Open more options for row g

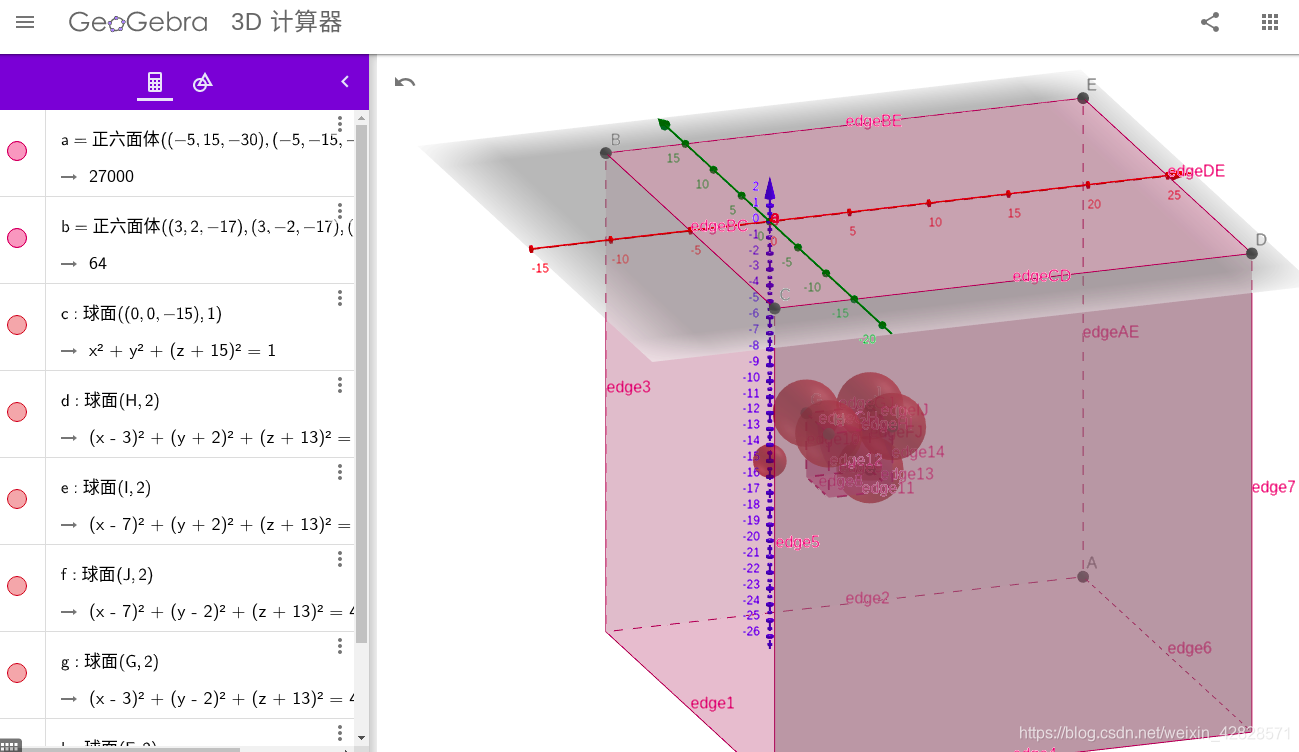coord(340,646)
